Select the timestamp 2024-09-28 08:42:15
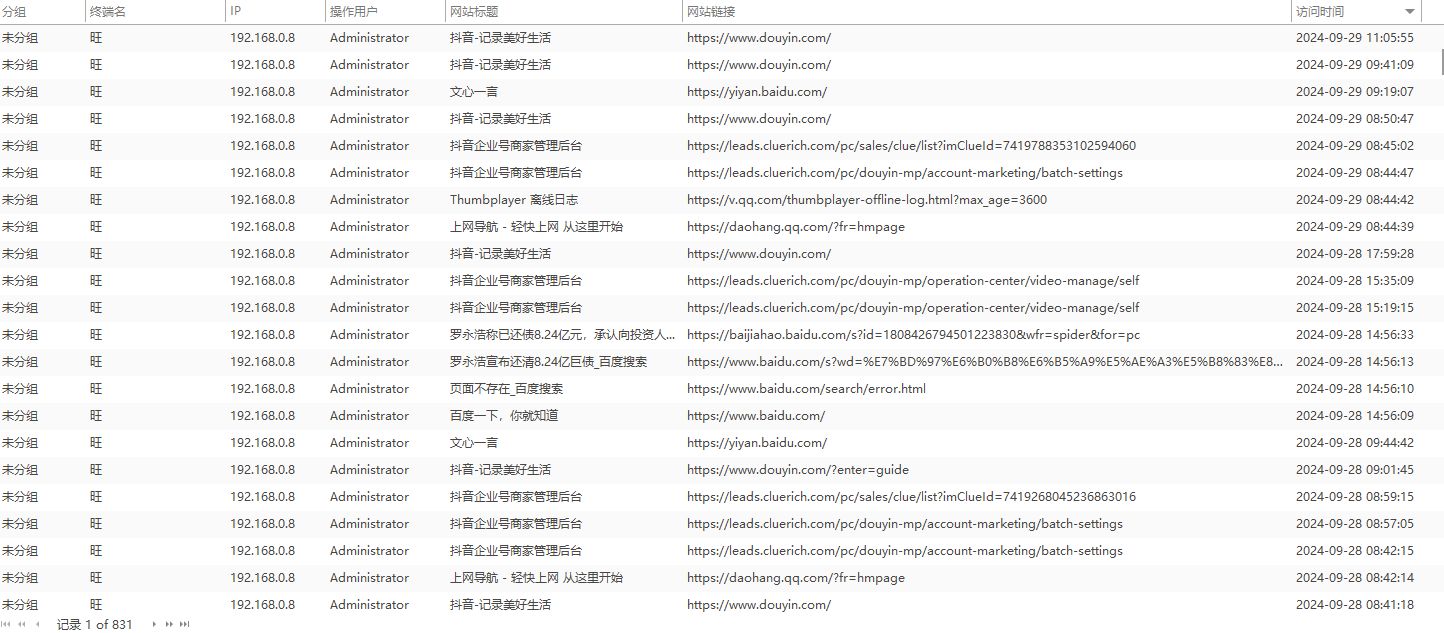 1354,551
